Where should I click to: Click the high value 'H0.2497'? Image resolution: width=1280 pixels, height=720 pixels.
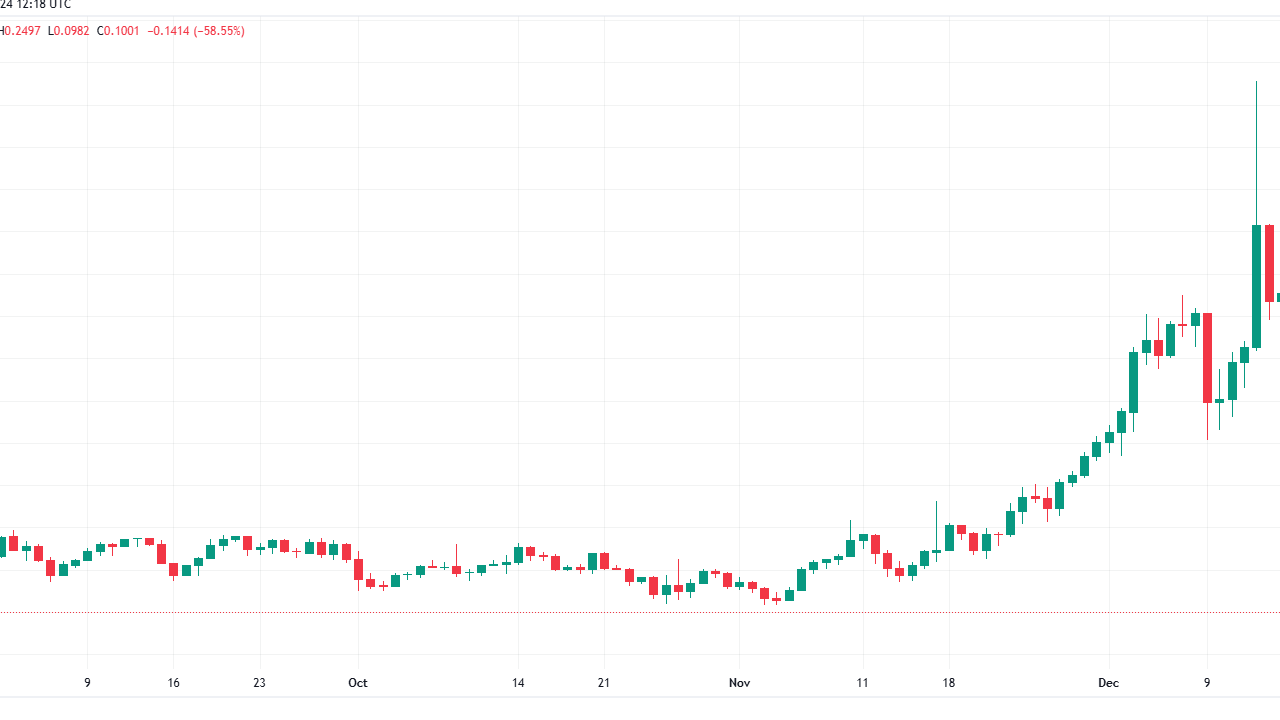[x=19, y=31]
